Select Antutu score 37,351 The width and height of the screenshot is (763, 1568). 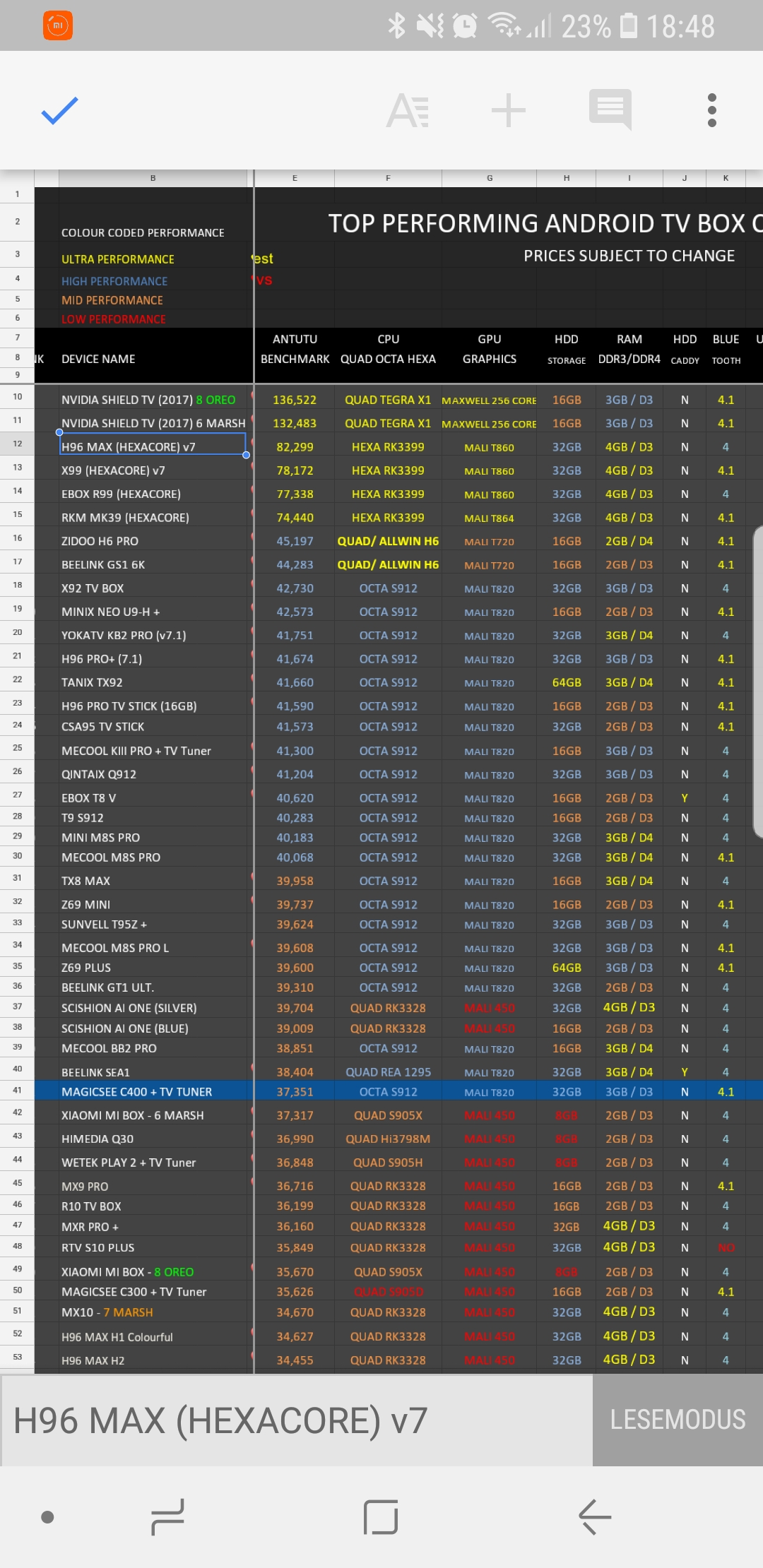click(295, 1091)
